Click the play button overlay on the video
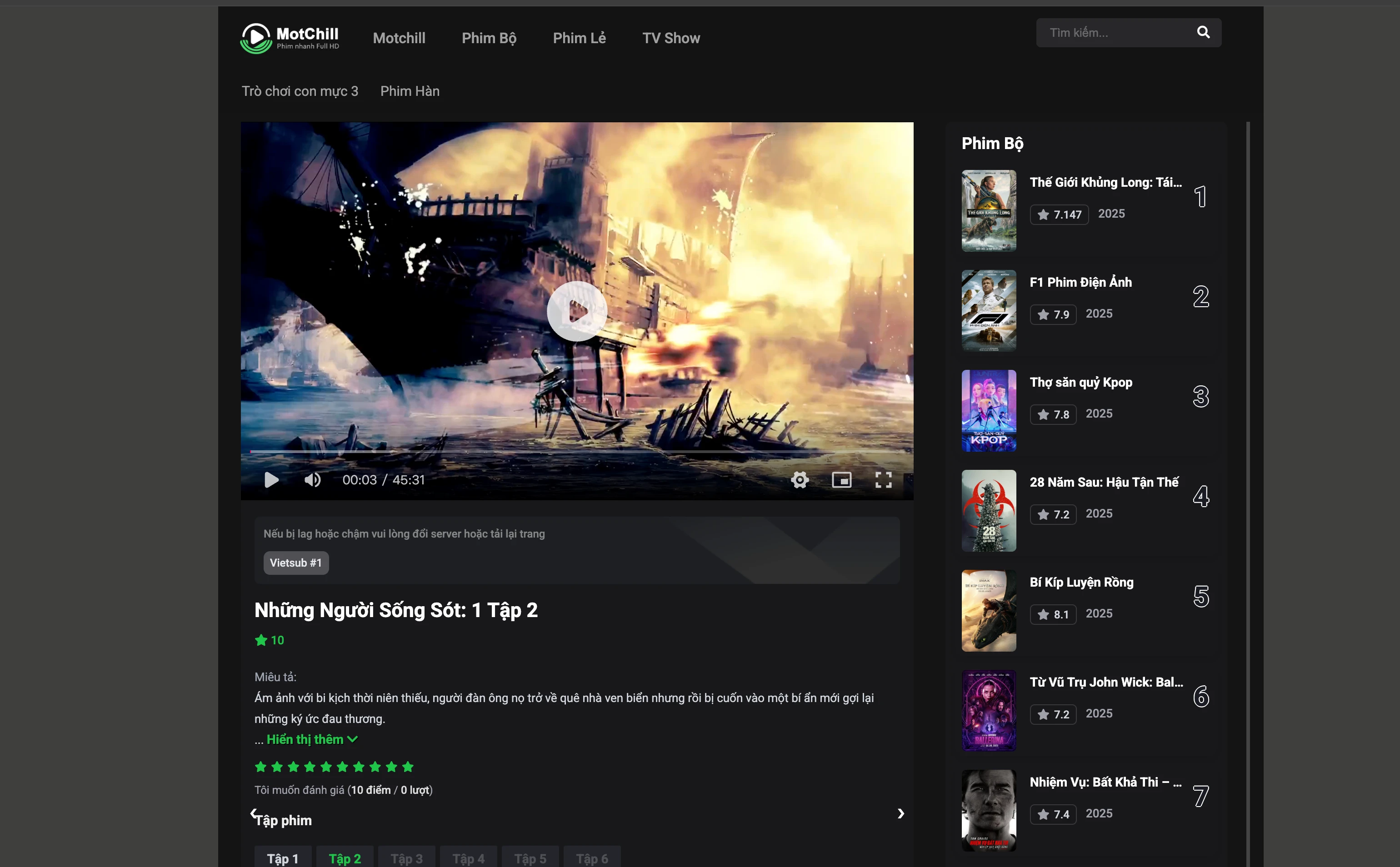1400x867 pixels. 576,310
